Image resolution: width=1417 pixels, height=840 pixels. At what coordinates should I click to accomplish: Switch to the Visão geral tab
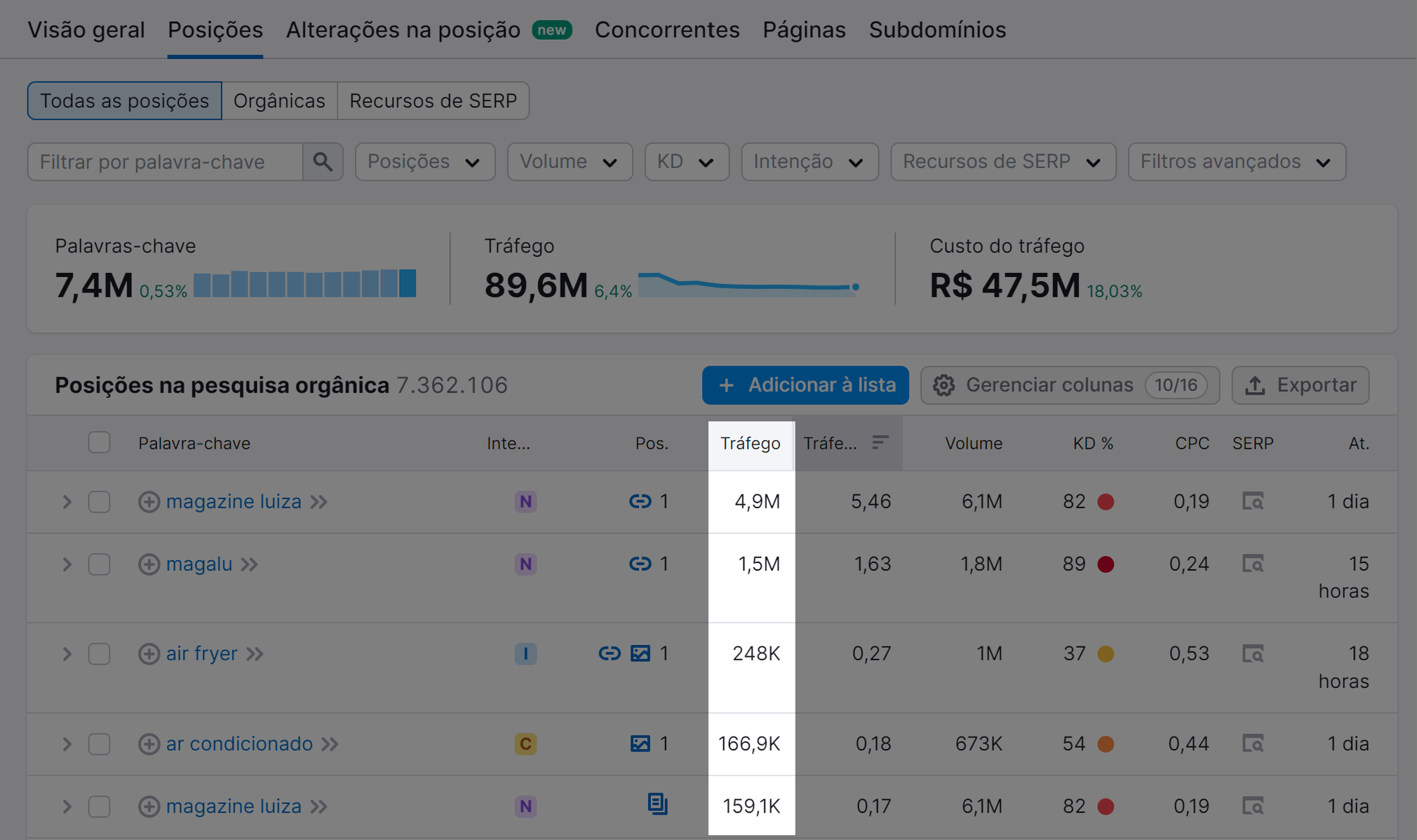tap(86, 30)
